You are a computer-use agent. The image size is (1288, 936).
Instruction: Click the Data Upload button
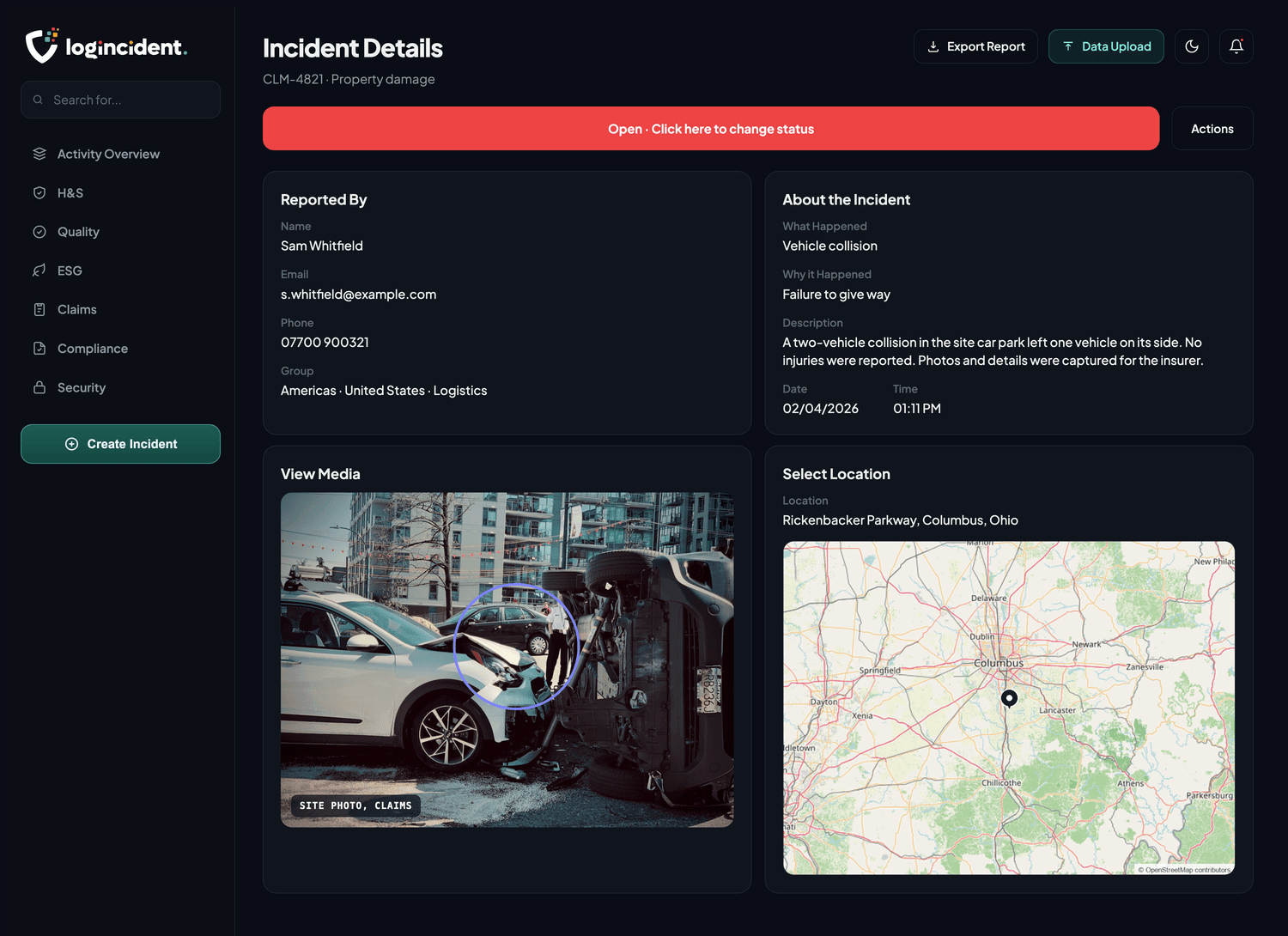1106,46
